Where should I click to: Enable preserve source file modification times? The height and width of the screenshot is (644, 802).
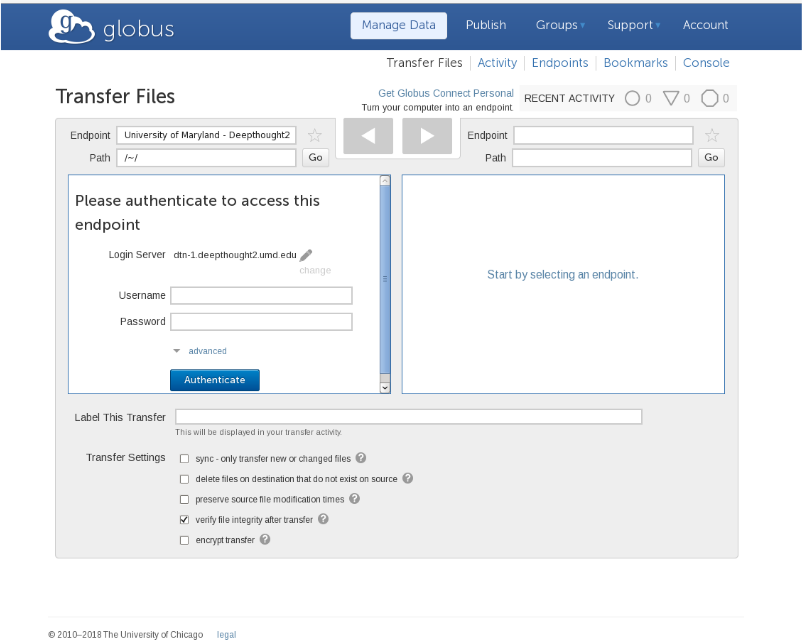pyautogui.click(x=184, y=500)
